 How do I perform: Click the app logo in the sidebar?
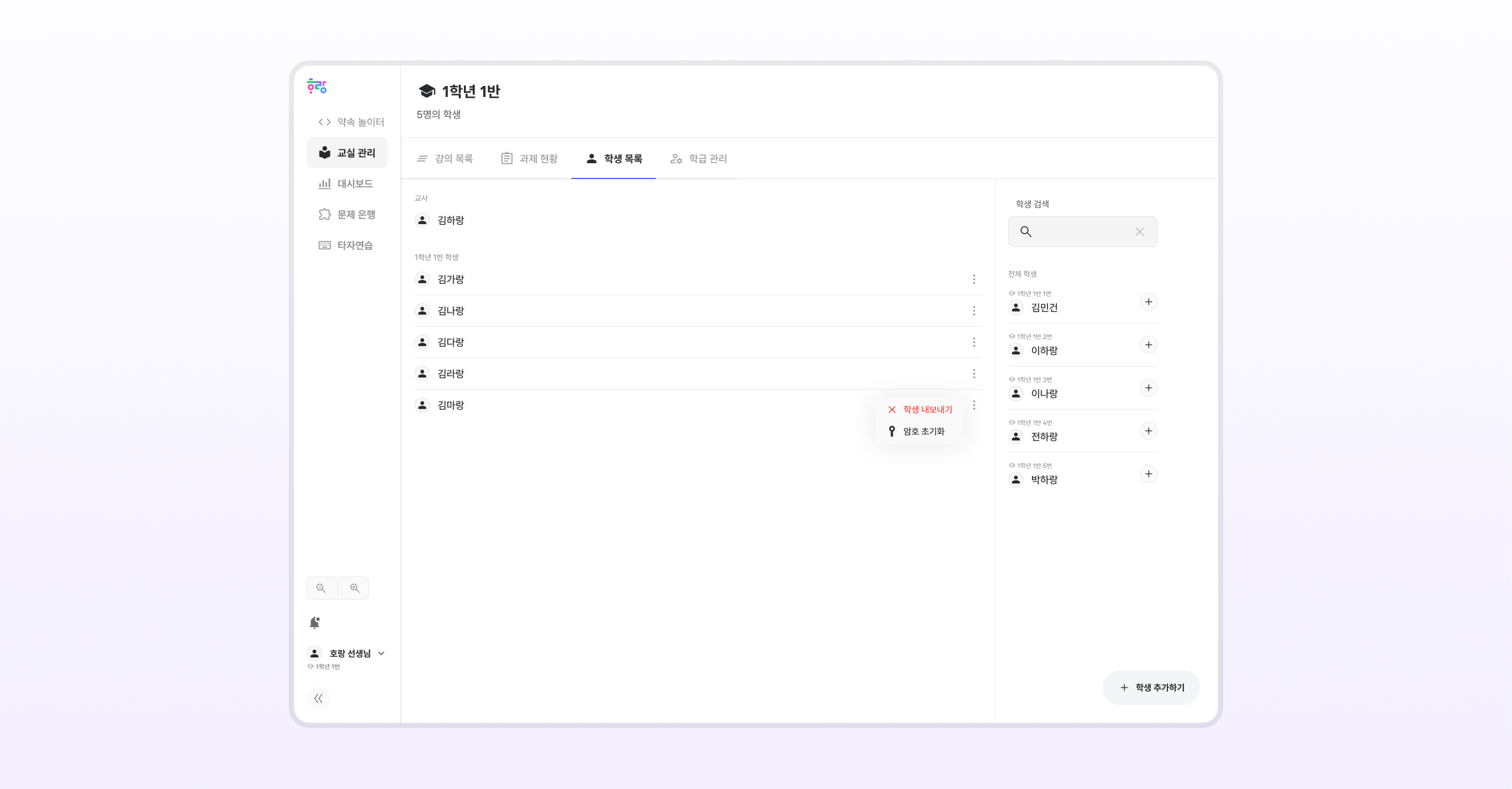click(x=316, y=87)
